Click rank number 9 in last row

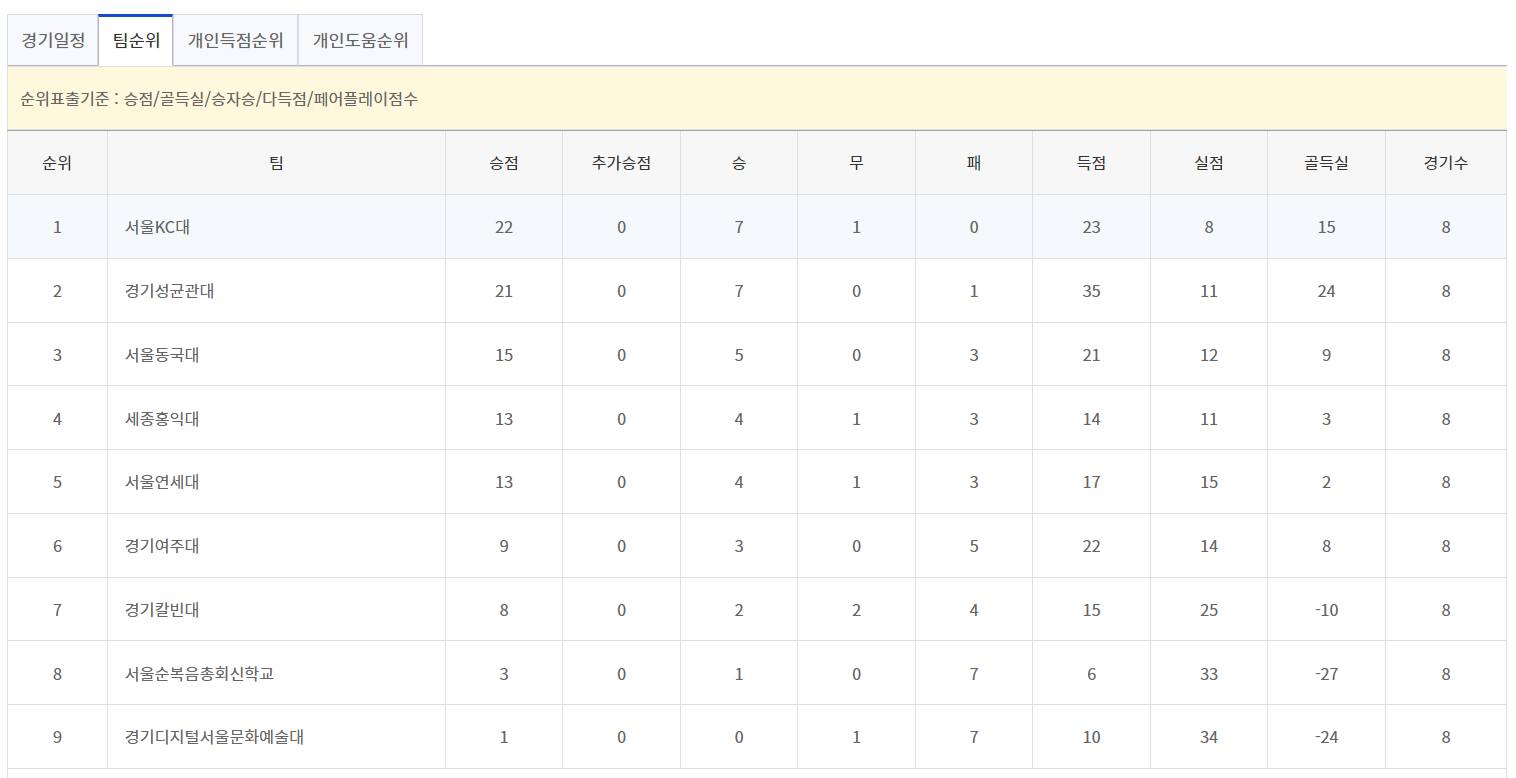pyautogui.click(x=57, y=738)
